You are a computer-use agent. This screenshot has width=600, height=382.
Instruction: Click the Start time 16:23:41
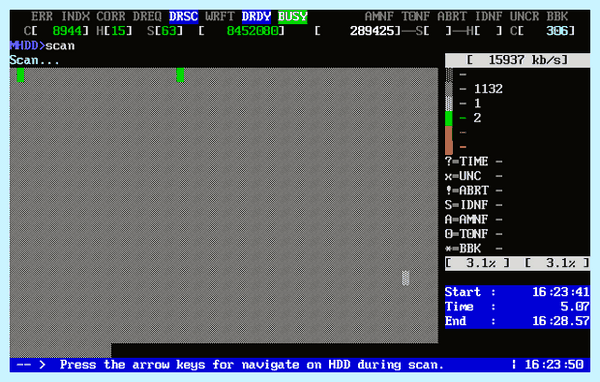(x=561, y=292)
